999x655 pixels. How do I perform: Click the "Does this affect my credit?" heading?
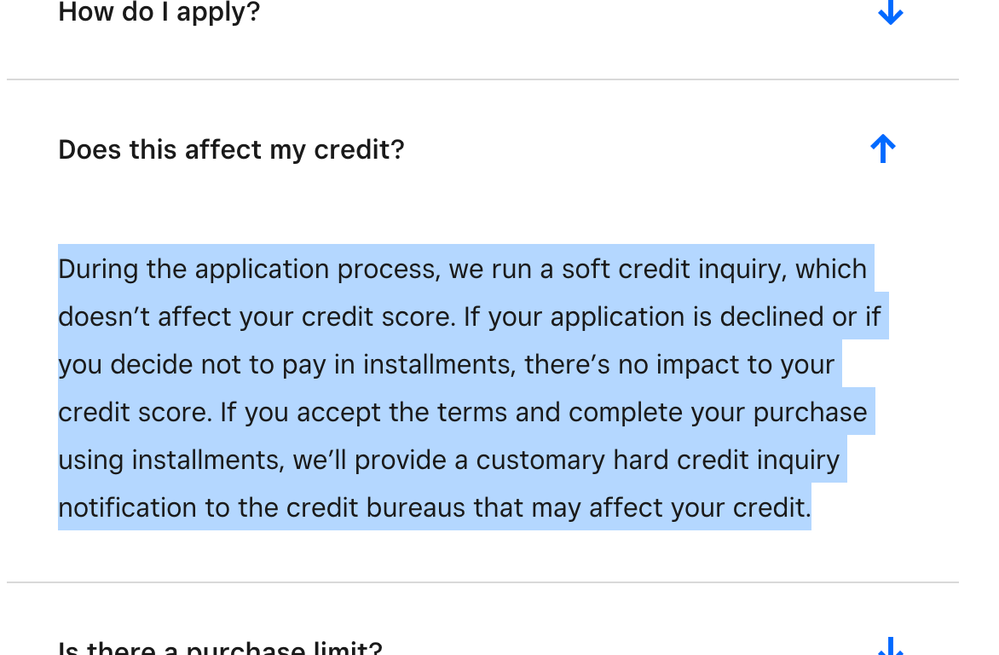[231, 150]
